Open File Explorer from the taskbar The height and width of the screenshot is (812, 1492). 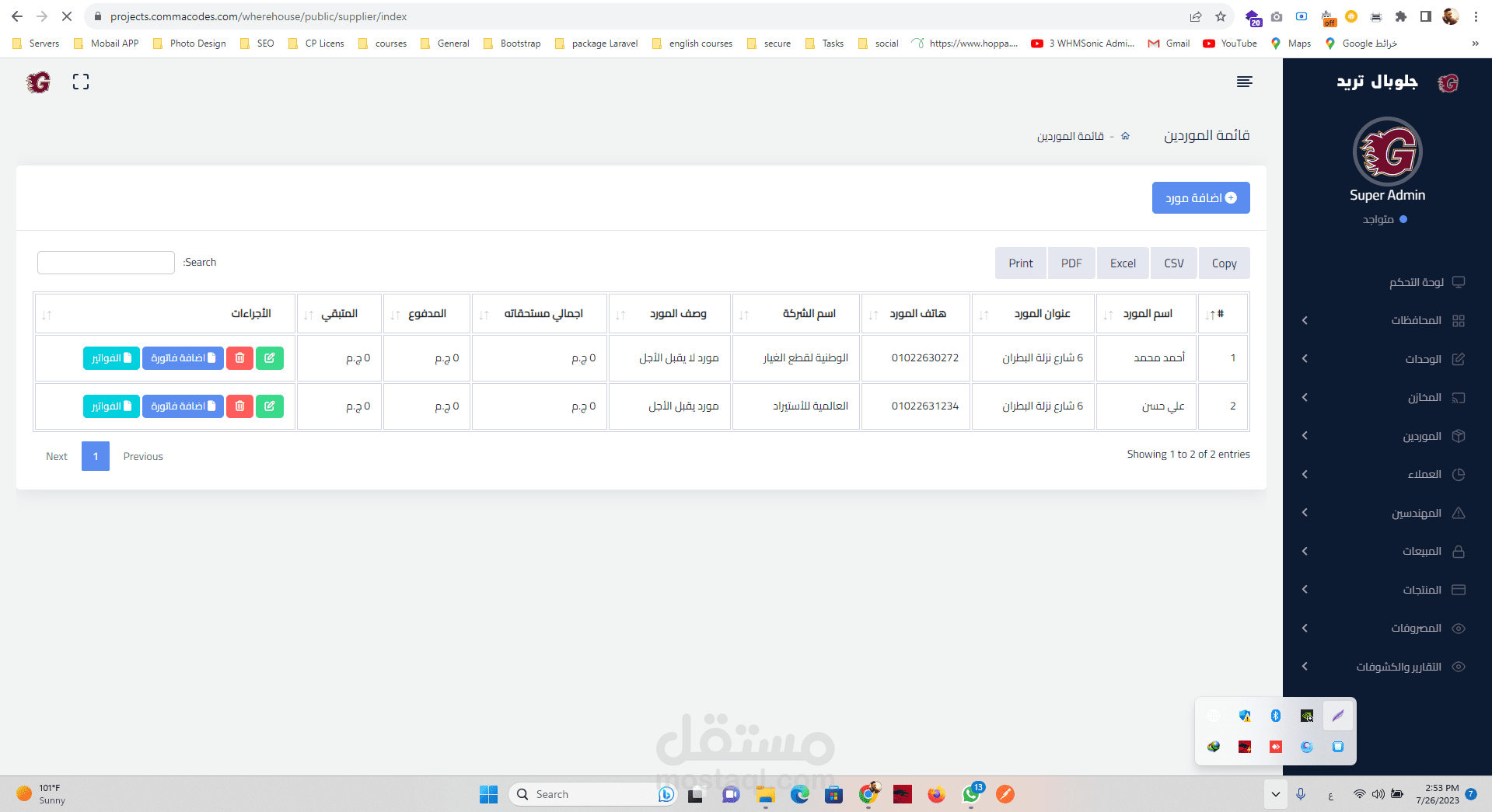[x=766, y=794]
